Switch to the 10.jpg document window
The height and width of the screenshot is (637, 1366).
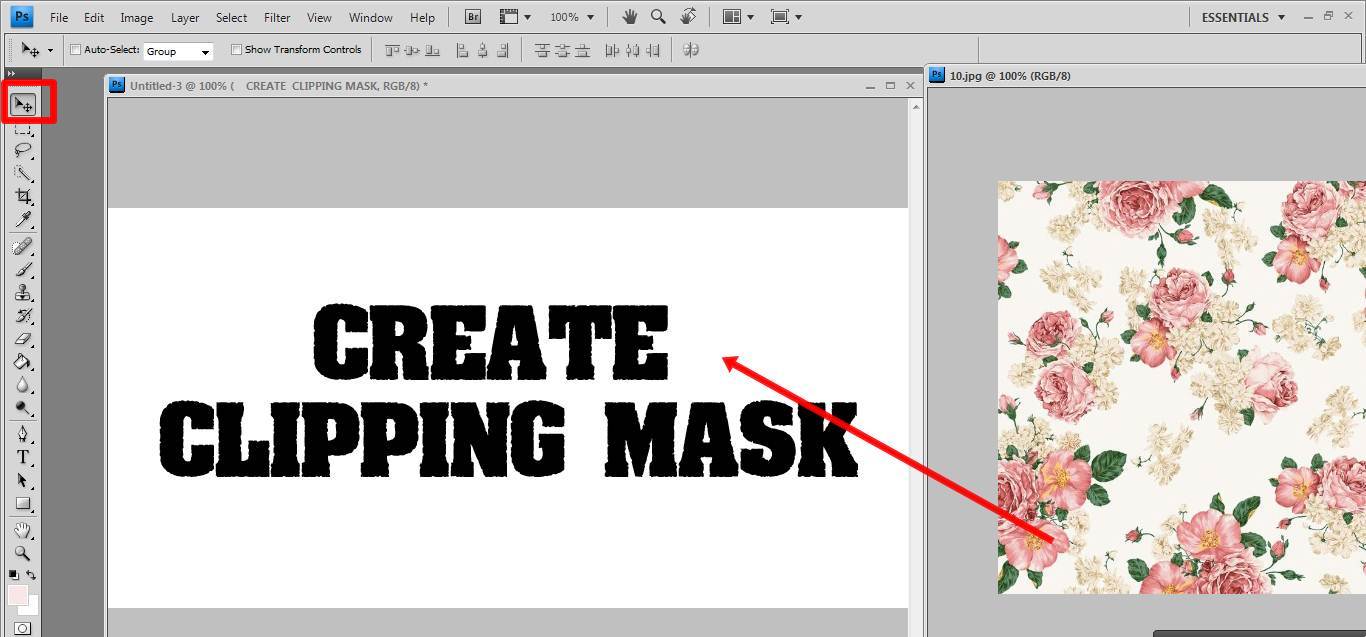coord(1010,75)
